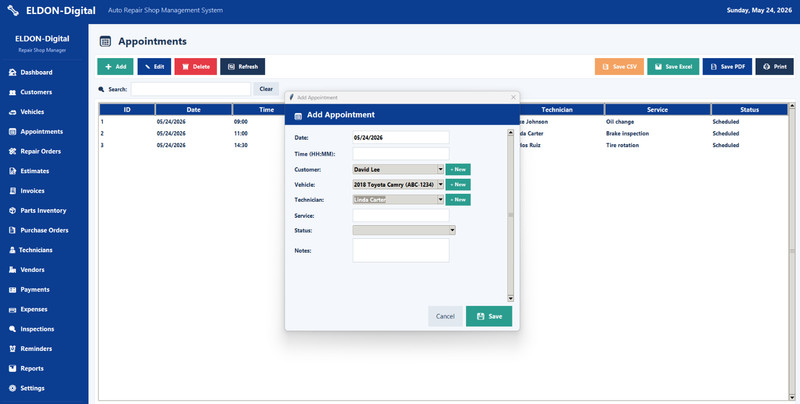Click the Invoices document icon
800x404 pixels.
13,191
